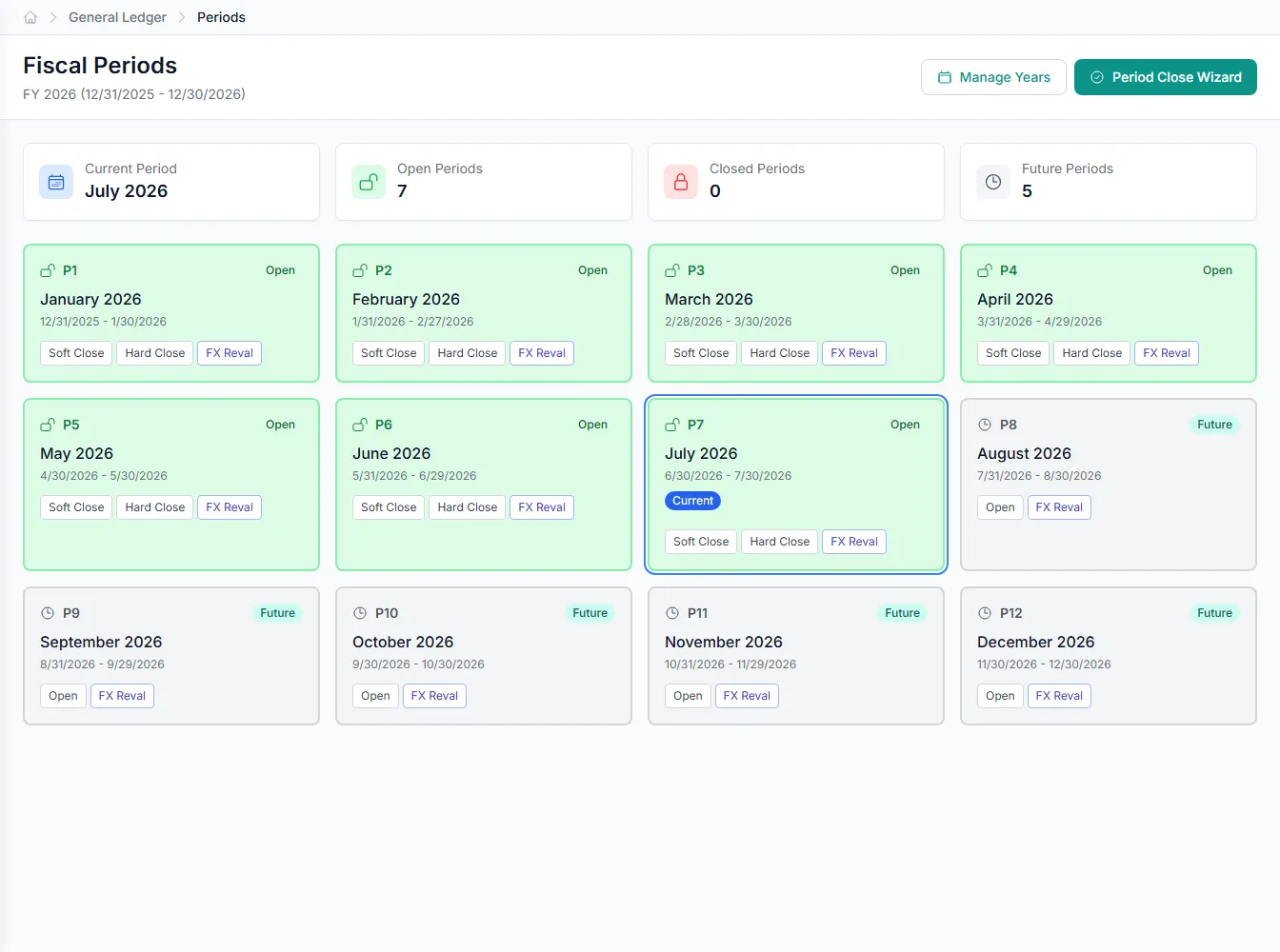Run FX Reval for August 2026
The image size is (1280, 952).
(x=1059, y=507)
